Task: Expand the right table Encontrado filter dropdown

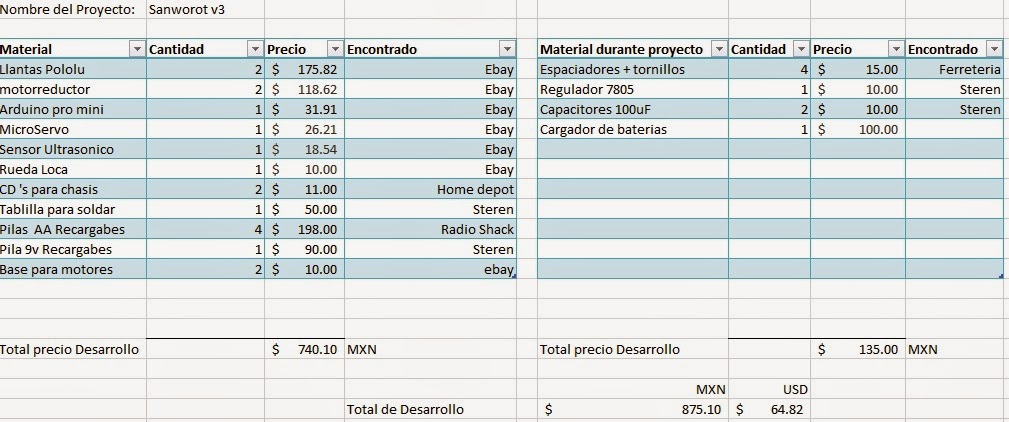Action: click(993, 49)
